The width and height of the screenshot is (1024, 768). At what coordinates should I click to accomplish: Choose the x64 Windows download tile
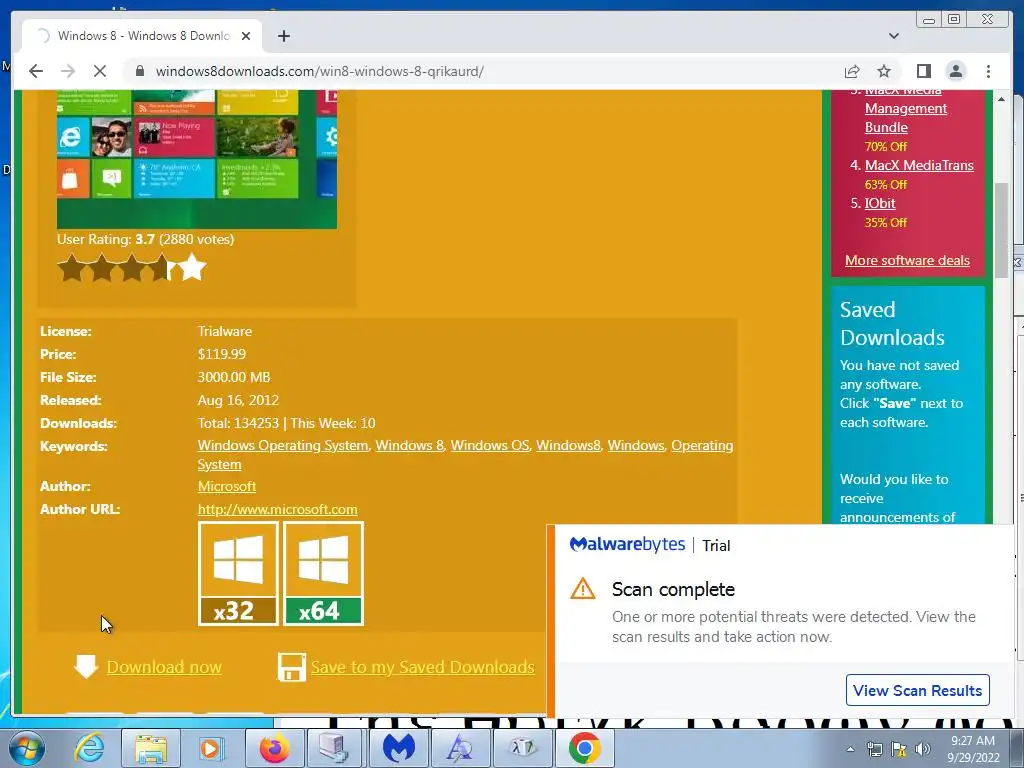(323, 573)
